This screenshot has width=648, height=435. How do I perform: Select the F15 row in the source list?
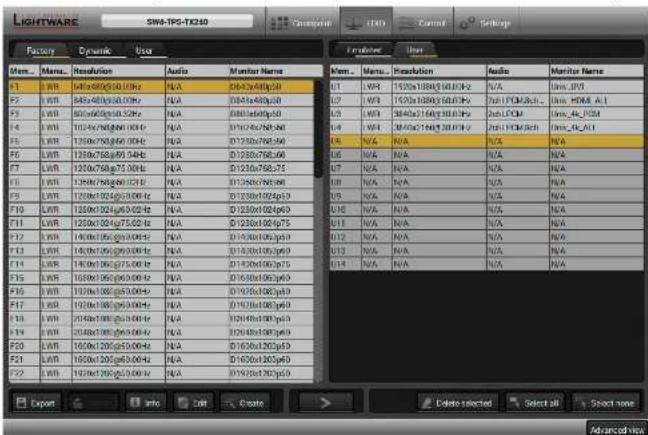pyautogui.click(x=161, y=278)
